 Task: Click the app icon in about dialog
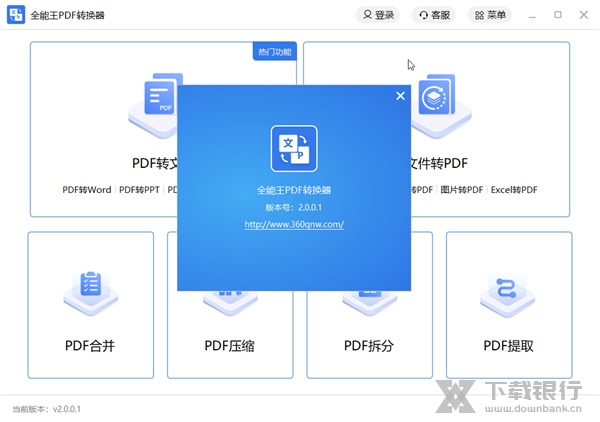point(294,148)
